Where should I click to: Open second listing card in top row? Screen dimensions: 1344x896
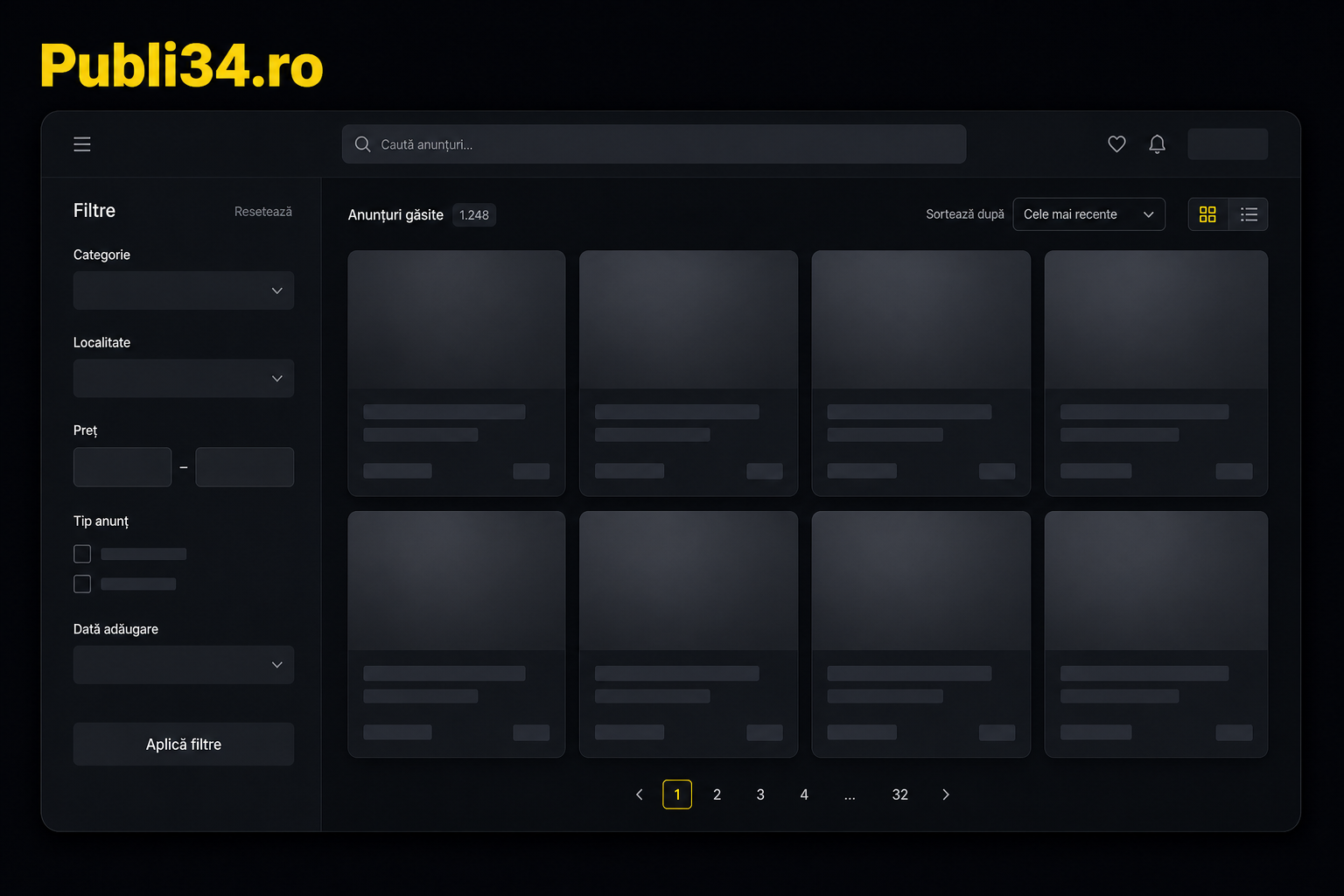689,374
